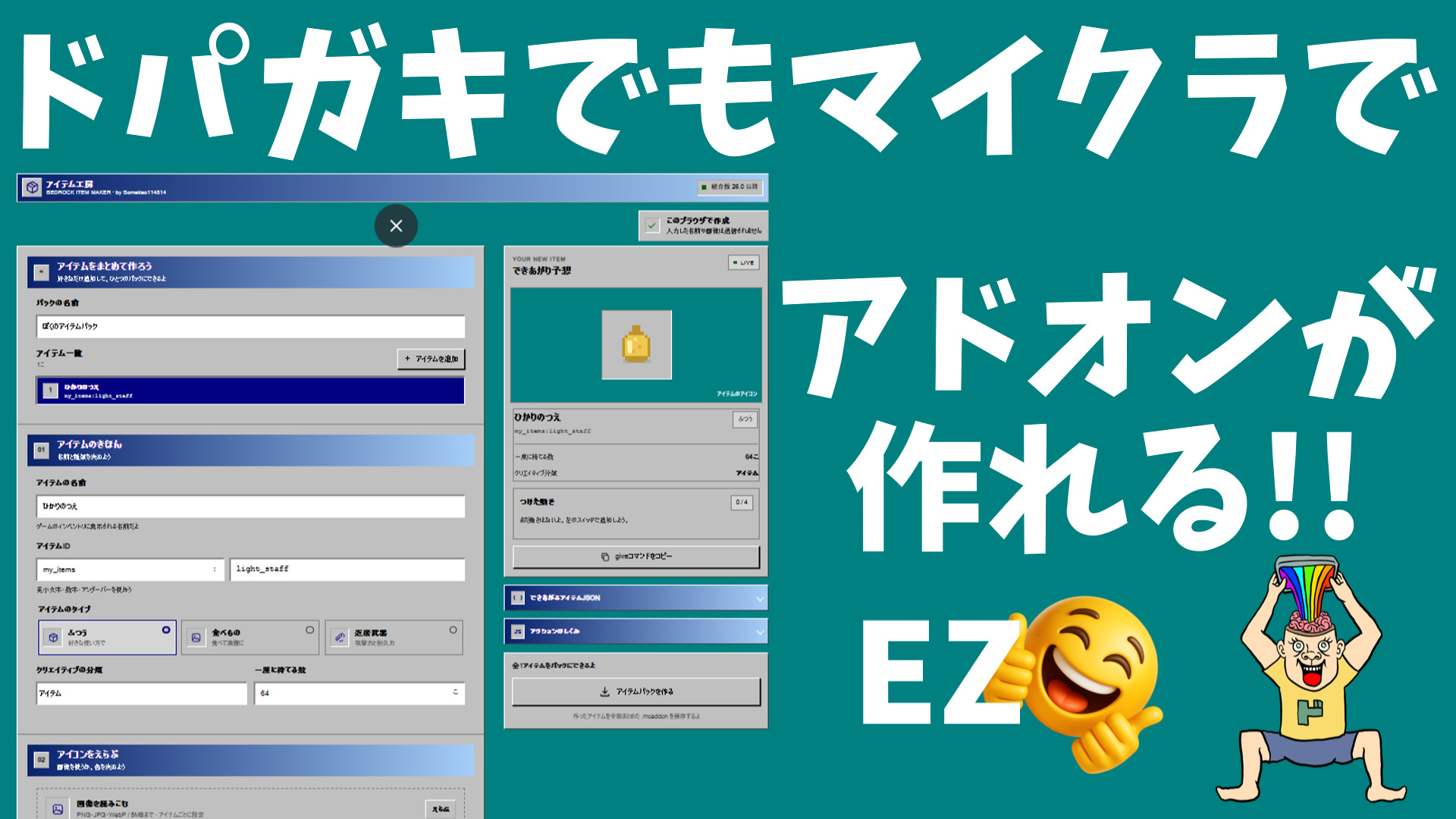Click the アイテム工房 cube logo icon
This screenshot has height=819, width=1456.
(32, 187)
